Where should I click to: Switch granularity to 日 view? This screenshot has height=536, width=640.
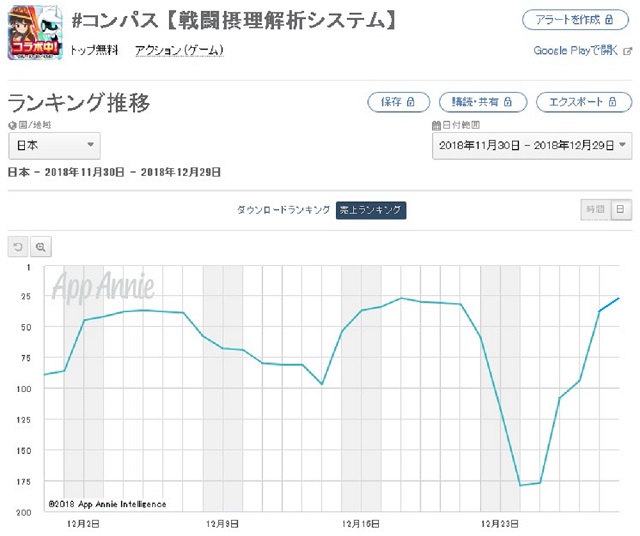[621, 209]
